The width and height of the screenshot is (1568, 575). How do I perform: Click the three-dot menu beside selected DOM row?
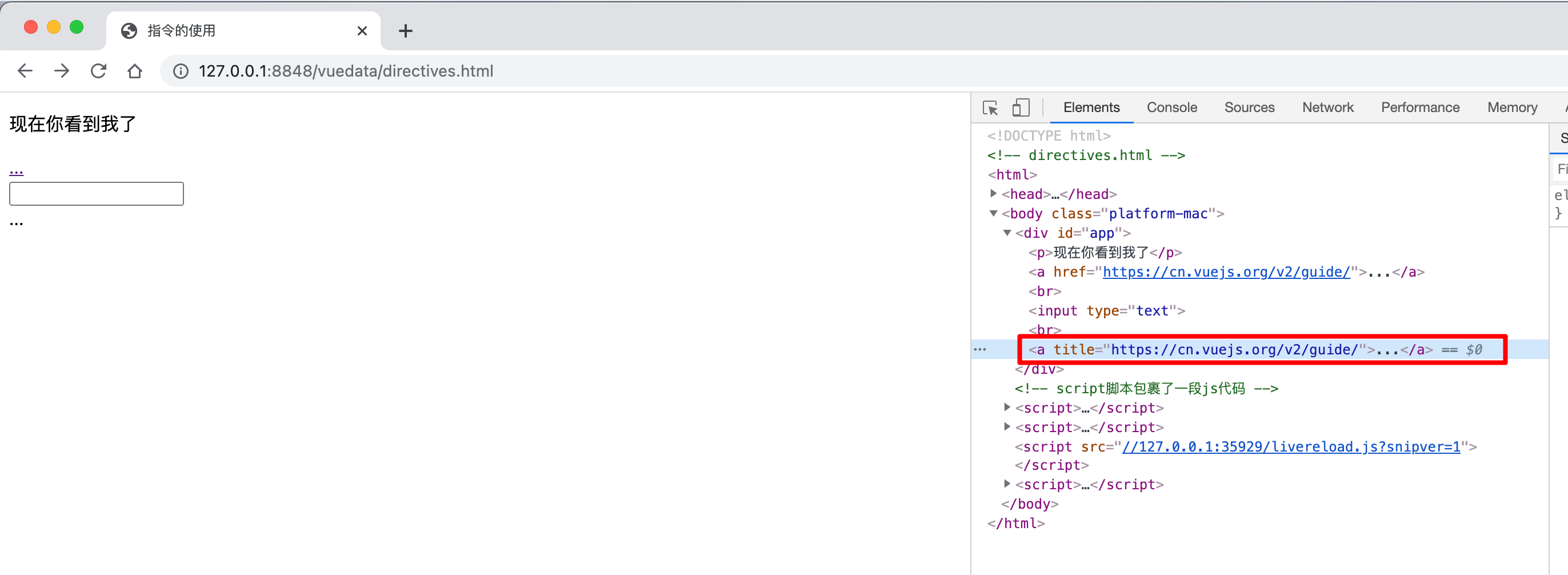coord(979,350)
